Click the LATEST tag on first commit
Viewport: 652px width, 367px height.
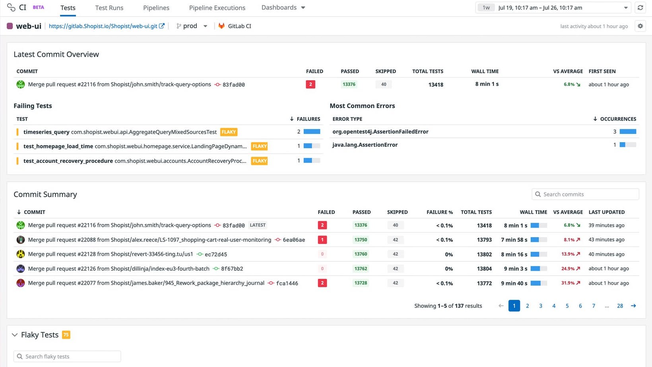[257, 225]
